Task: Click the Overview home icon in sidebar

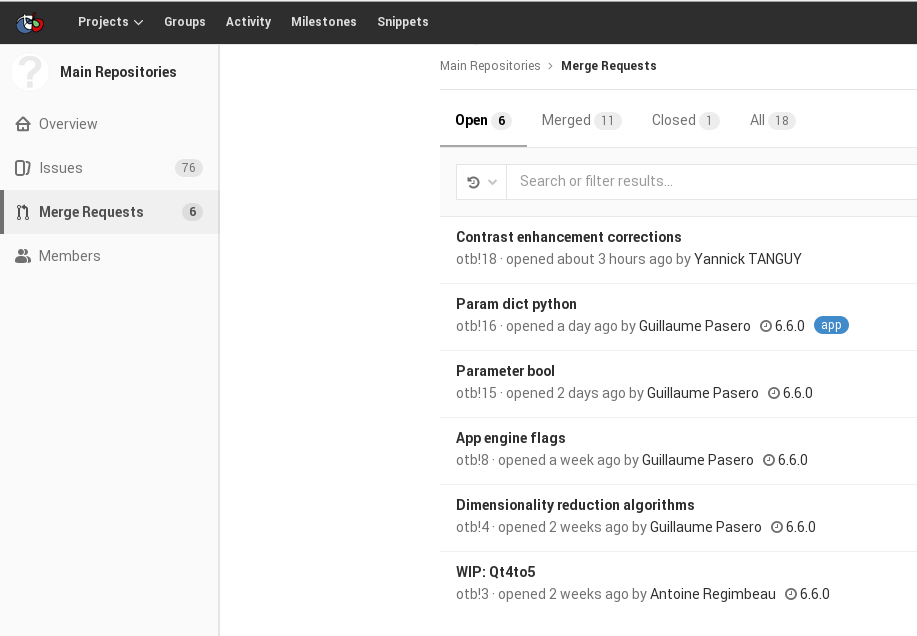Action: 23,125
